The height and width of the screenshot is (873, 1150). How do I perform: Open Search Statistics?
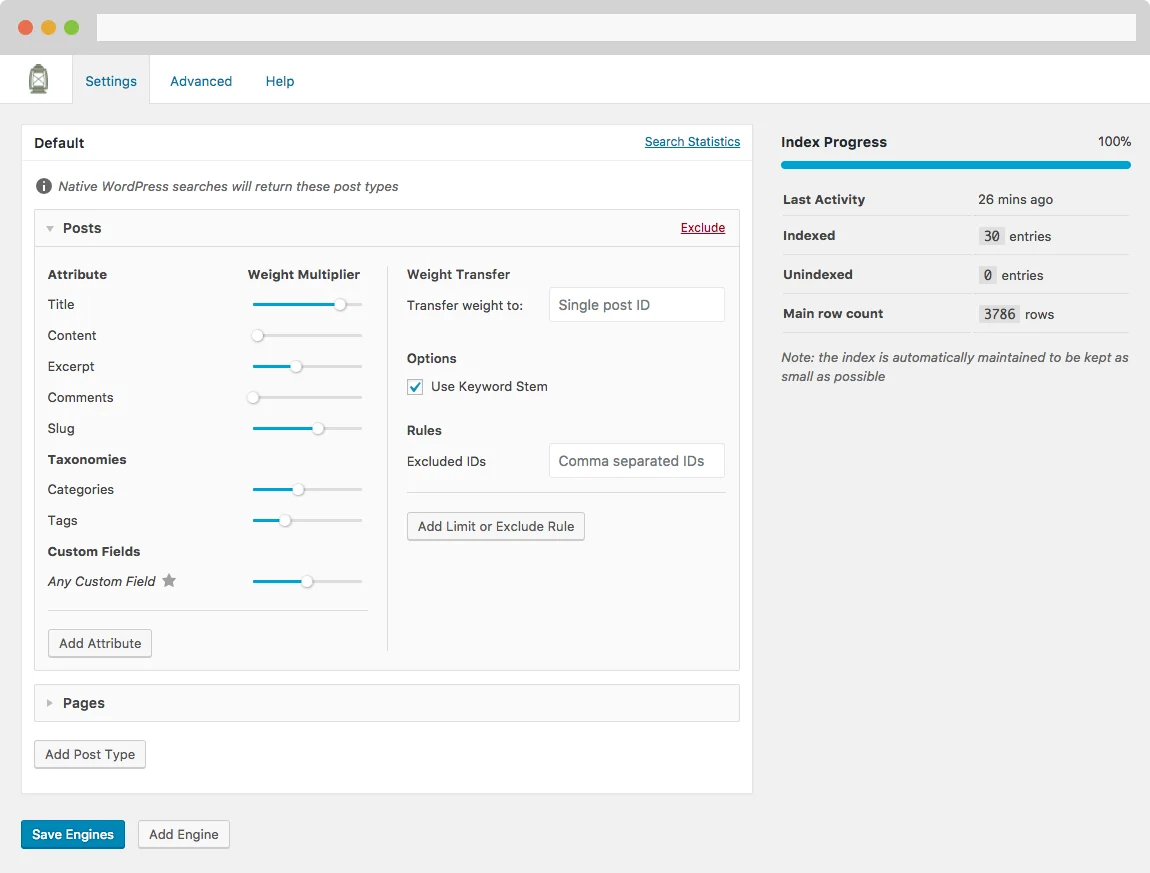[692, 141]
